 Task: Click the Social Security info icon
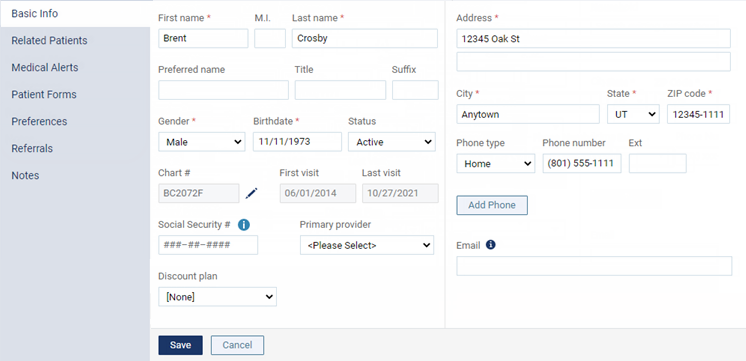(244, 225)
